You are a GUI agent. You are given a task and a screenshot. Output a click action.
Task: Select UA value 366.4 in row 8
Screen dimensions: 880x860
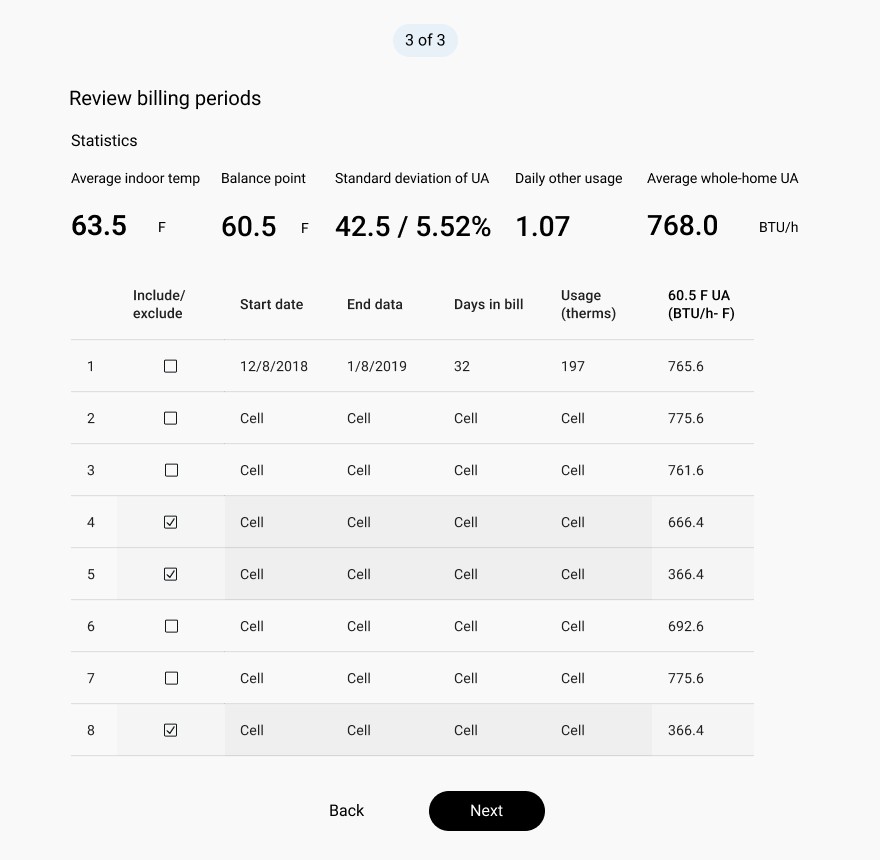coord(685,730)
